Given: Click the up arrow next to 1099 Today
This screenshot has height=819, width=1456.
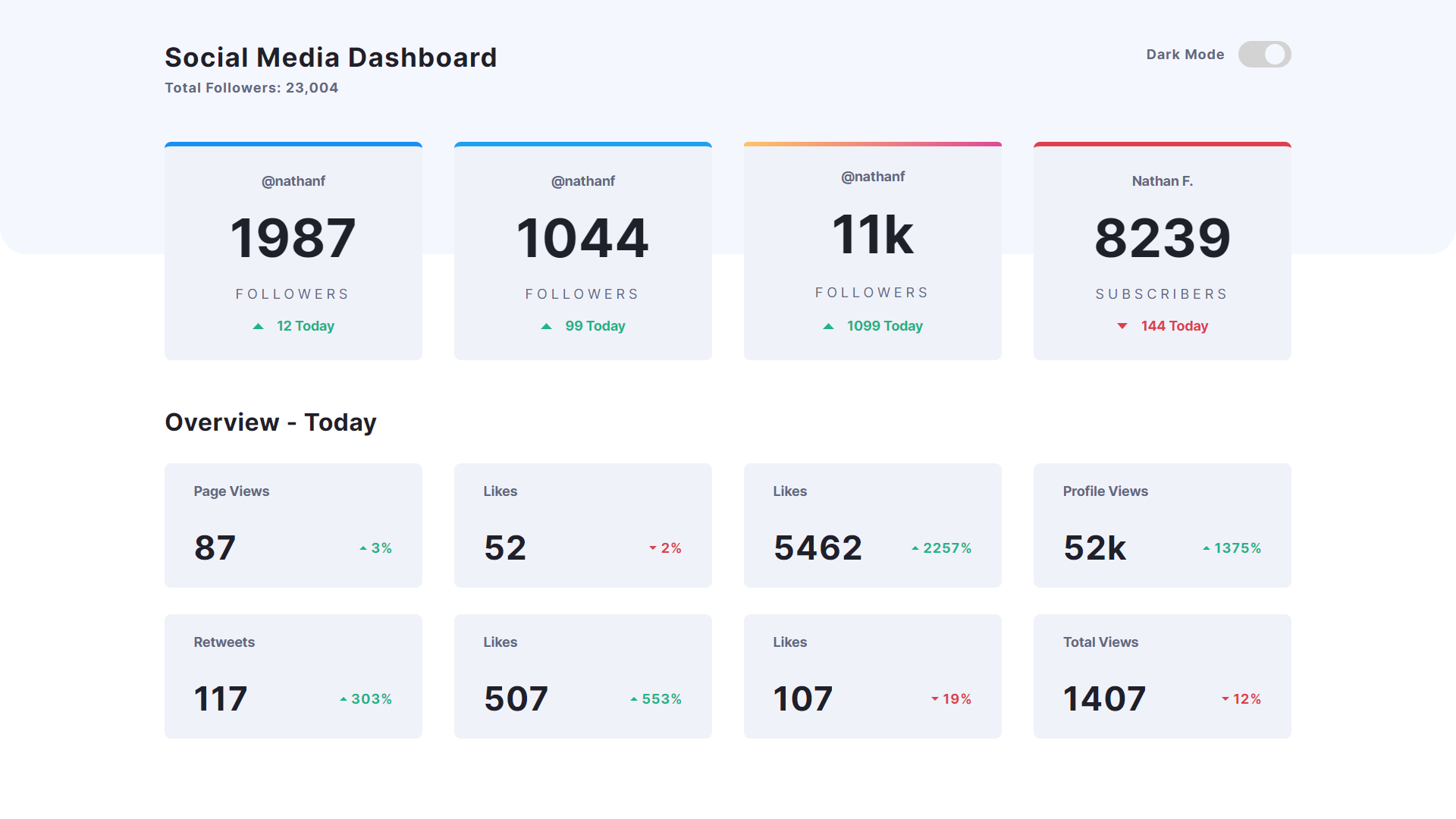Looking at the screenshot, I should click(x=829, y=325).
